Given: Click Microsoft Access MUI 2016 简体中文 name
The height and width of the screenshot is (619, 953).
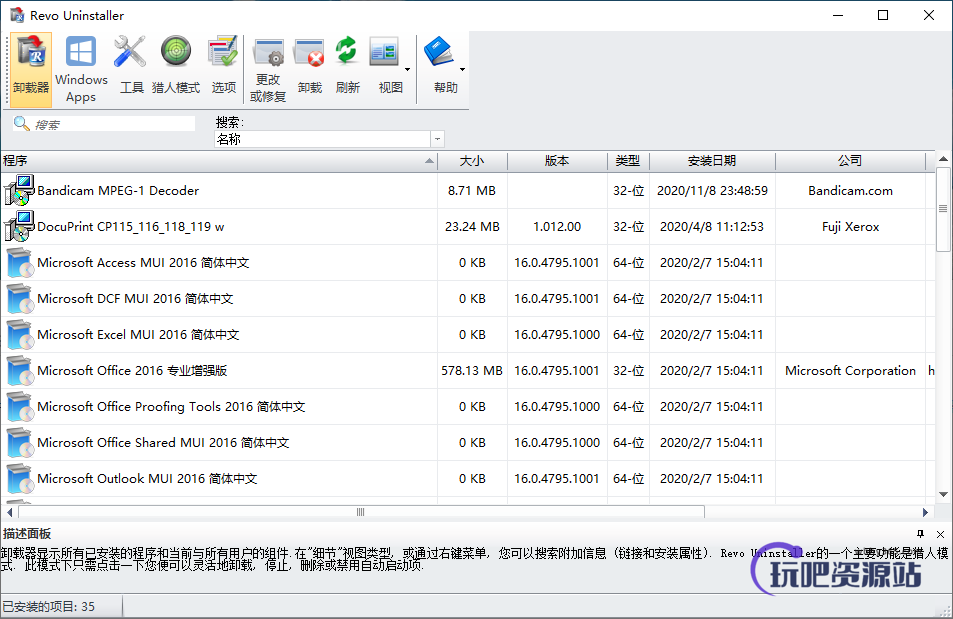Looking at the screenshot, I should click(x=143, y=263).
